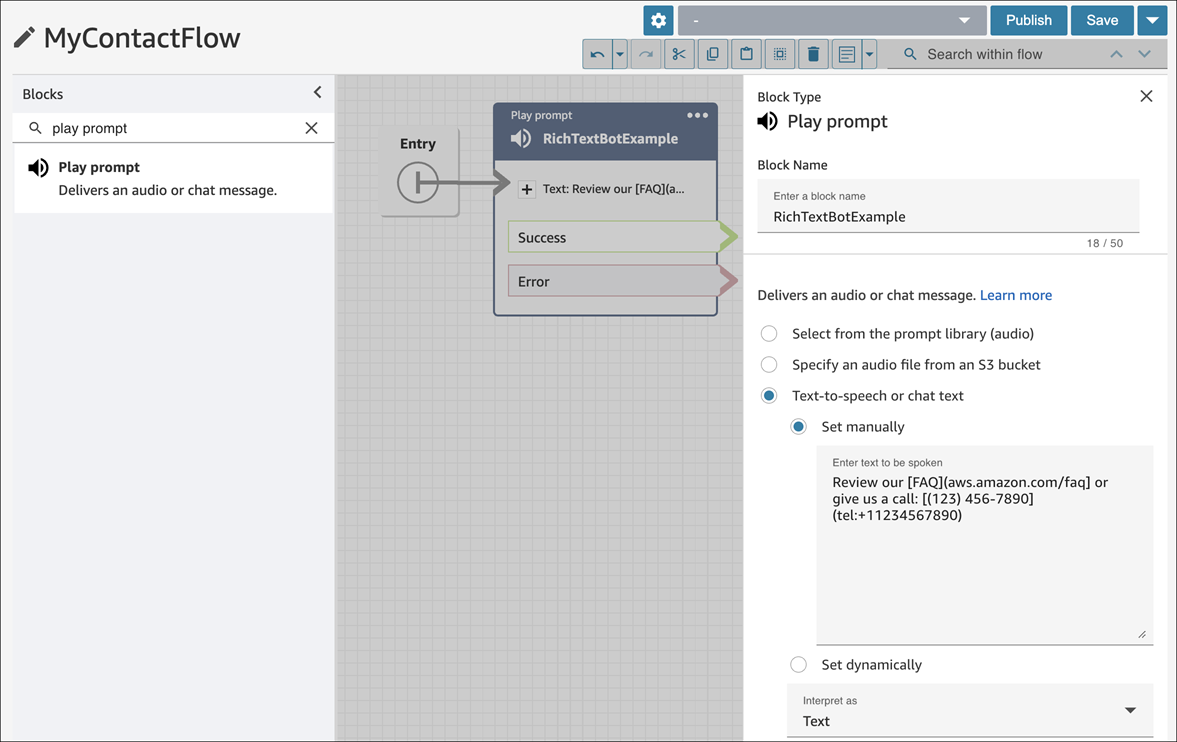Image resolution: width=1177 pixels, height=742 pixels.
Task: Expand the block text plus icon
Action: point(527,189)
